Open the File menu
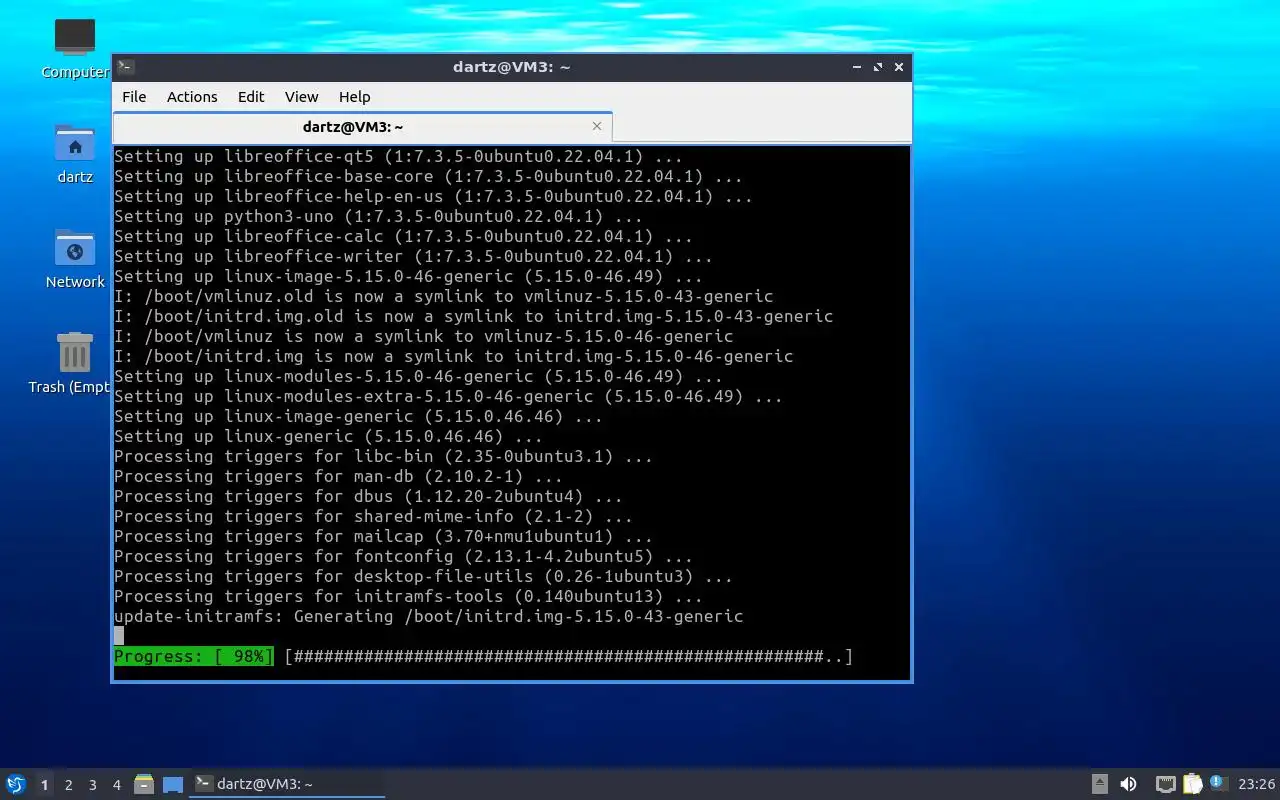Screen dimensions: 1280x800 tap(134, 97)
